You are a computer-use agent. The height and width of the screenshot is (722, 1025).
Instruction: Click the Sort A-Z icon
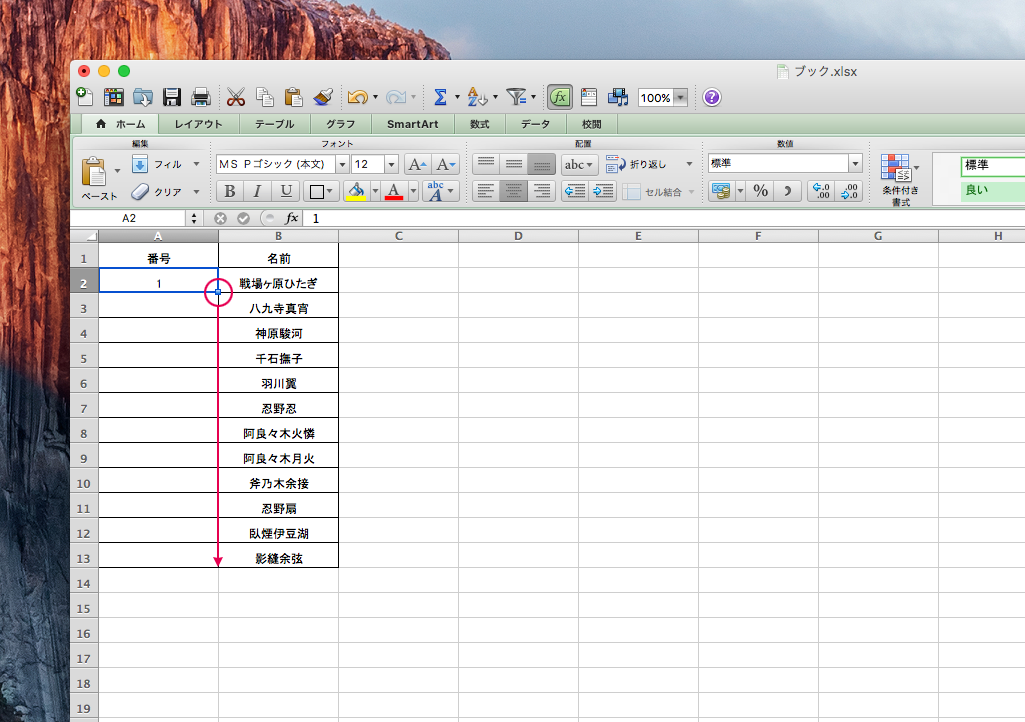(x=477, y=97)
